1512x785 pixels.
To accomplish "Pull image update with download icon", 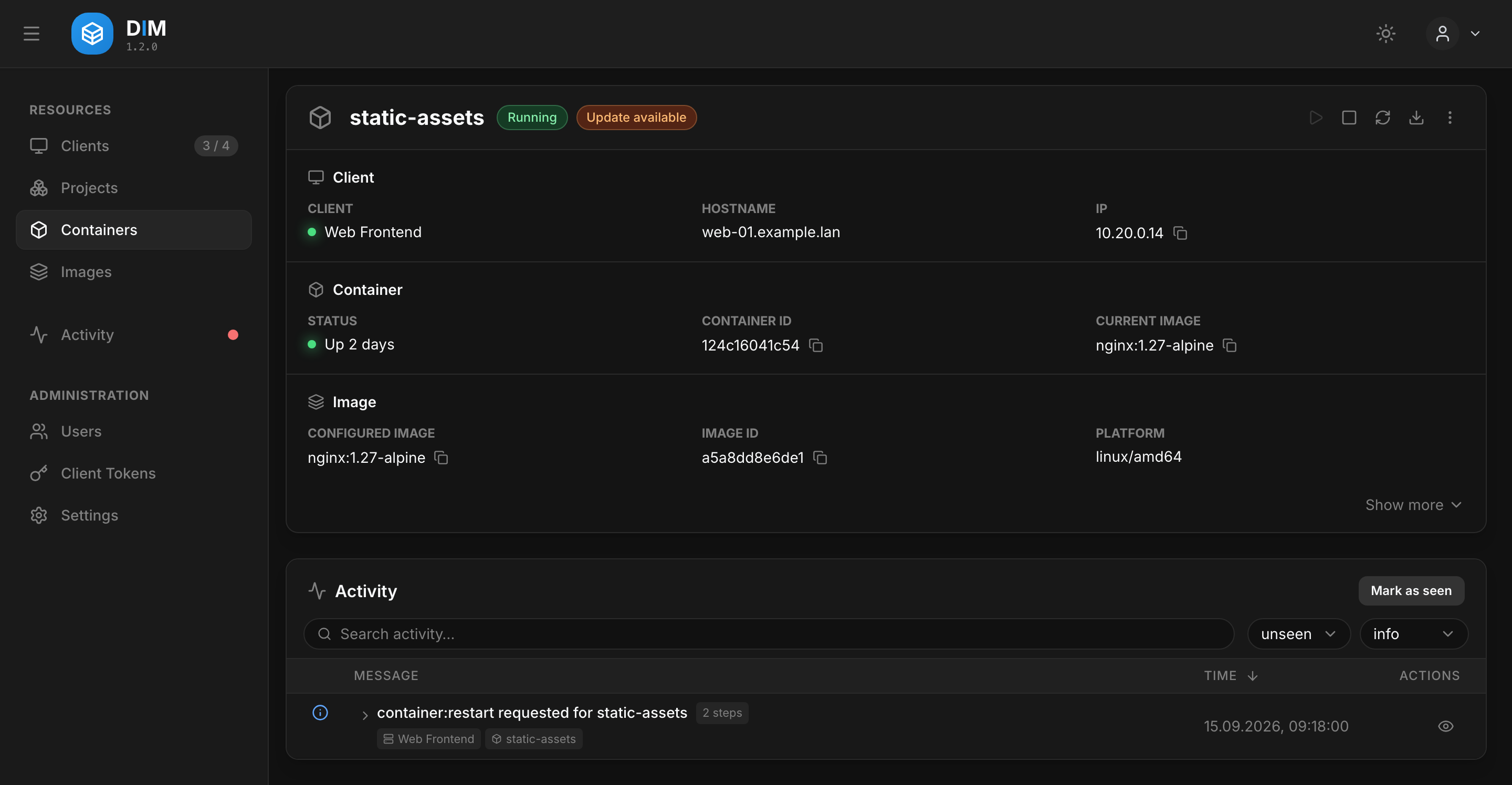I will [x=1416, y=118].
